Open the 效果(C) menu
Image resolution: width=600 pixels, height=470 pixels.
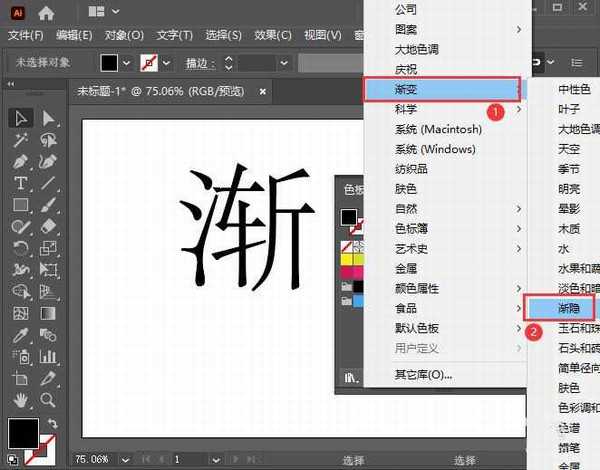tap(273, 36)
